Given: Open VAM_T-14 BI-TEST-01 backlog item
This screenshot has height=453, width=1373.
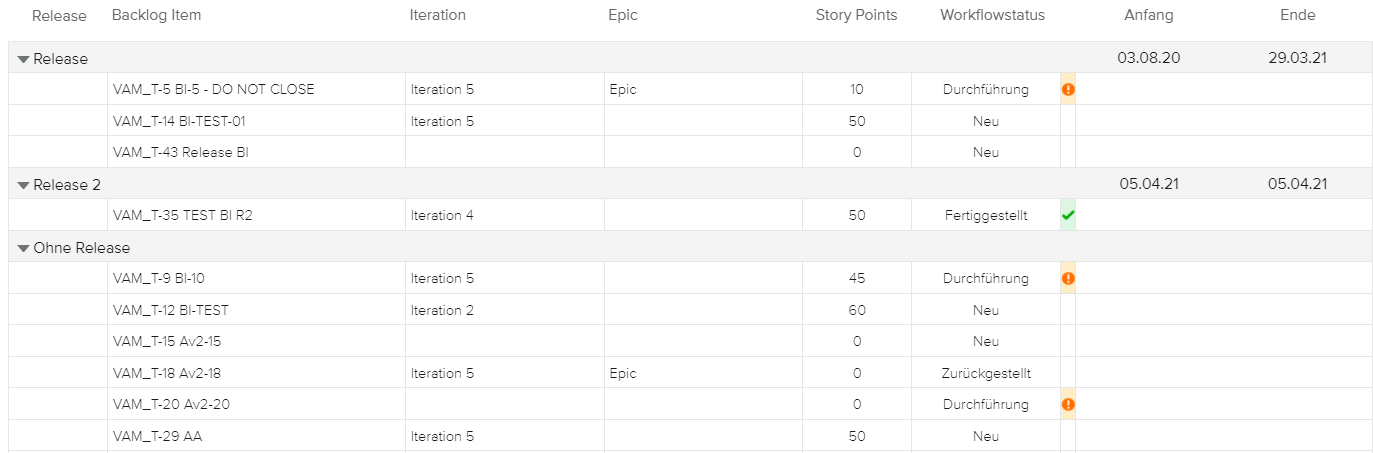Looking at the screenshot, I should (180, 122).
